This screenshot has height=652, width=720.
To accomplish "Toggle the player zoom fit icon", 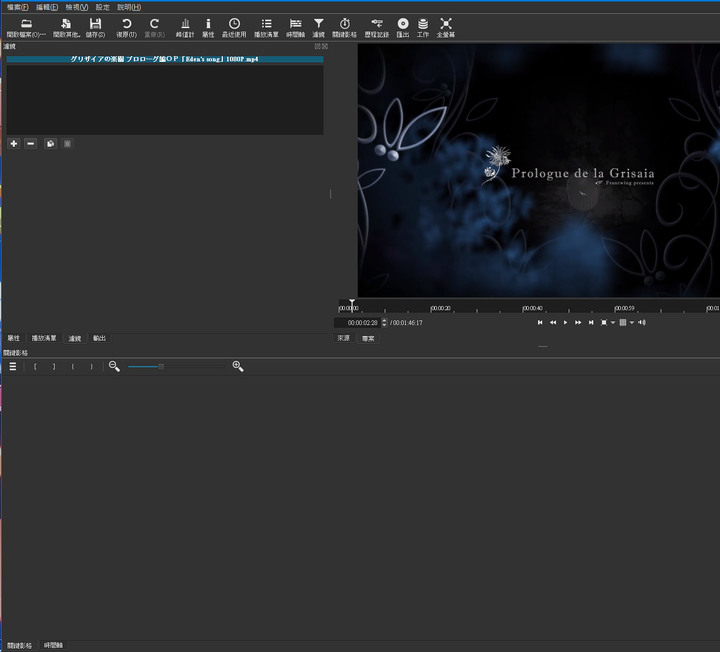I will [x=604, y=323].
